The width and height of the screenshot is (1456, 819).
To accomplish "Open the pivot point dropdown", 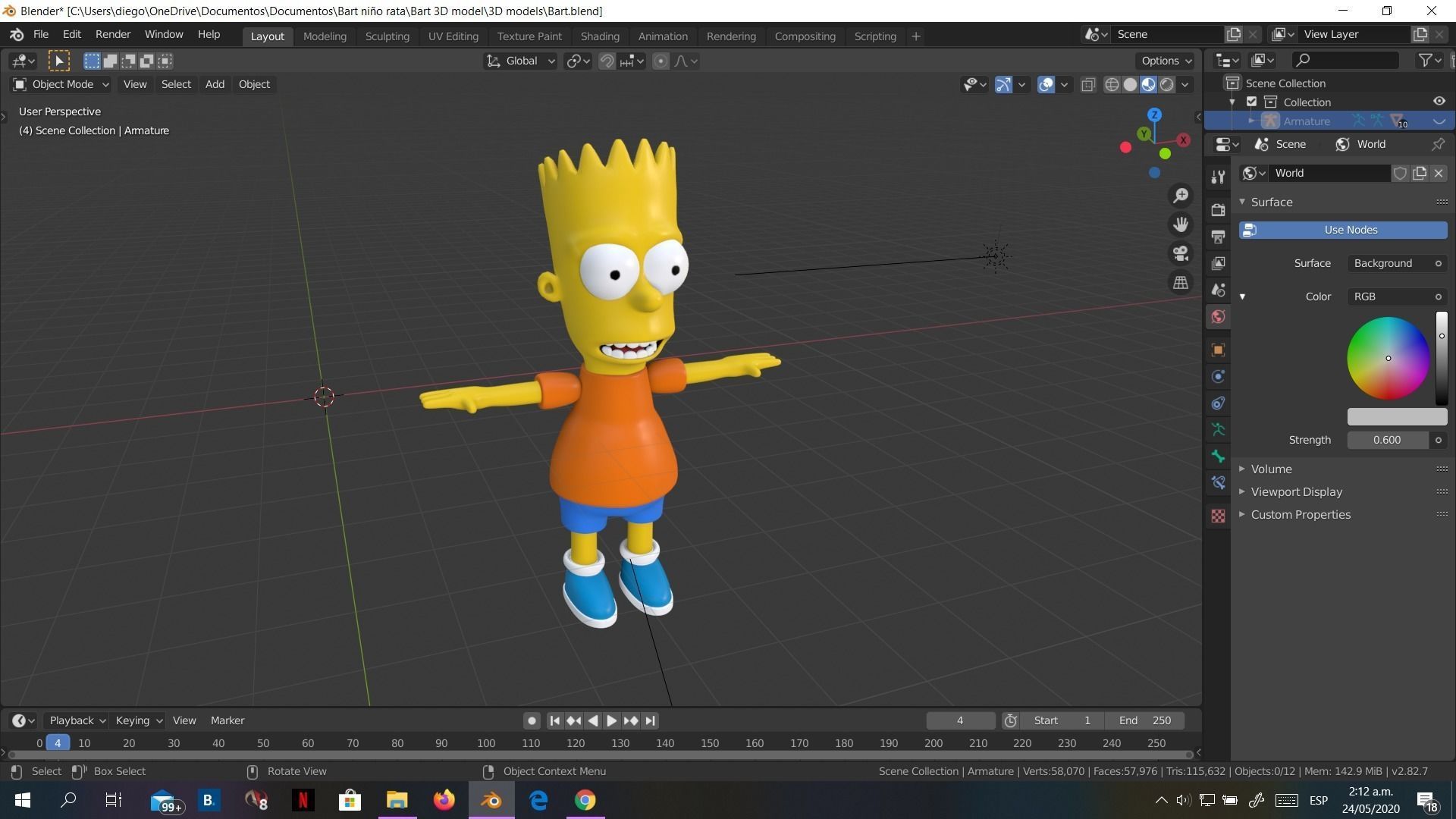I will (578, 61).
